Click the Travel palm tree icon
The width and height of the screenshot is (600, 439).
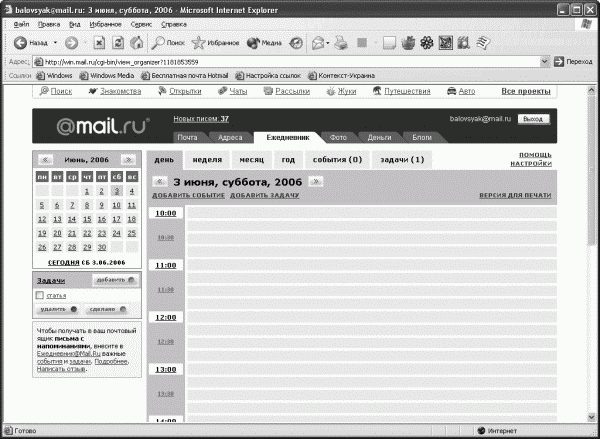click(377, 91)
